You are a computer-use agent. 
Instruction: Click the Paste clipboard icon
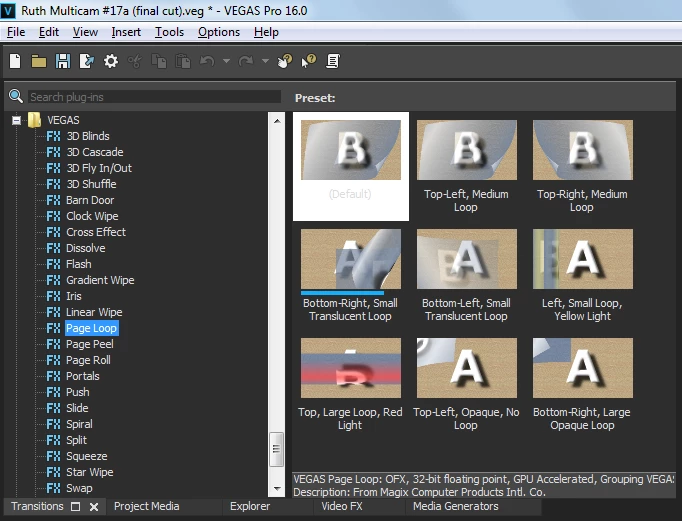click(183, 61)
